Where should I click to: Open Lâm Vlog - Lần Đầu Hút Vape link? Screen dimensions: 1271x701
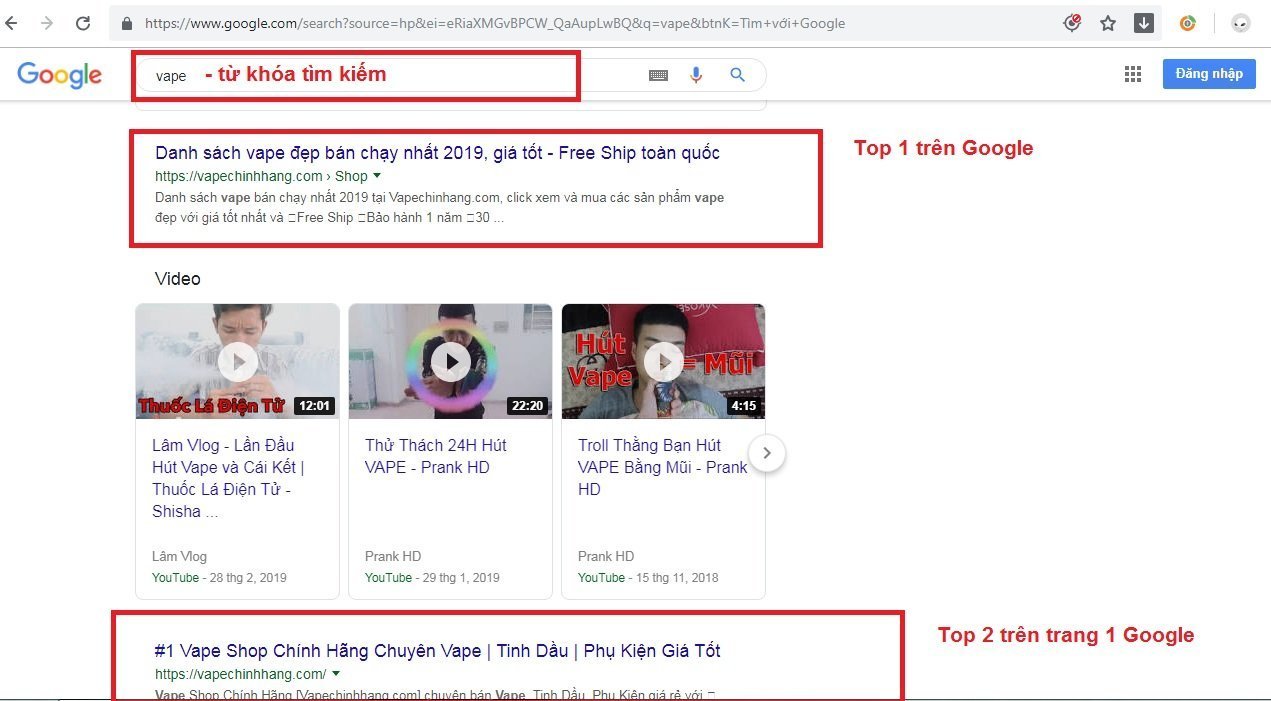[x=228, y=478]
